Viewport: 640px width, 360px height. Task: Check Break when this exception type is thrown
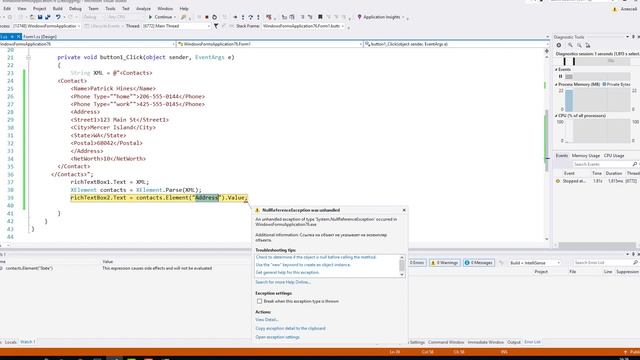click(x=259, y=301)
